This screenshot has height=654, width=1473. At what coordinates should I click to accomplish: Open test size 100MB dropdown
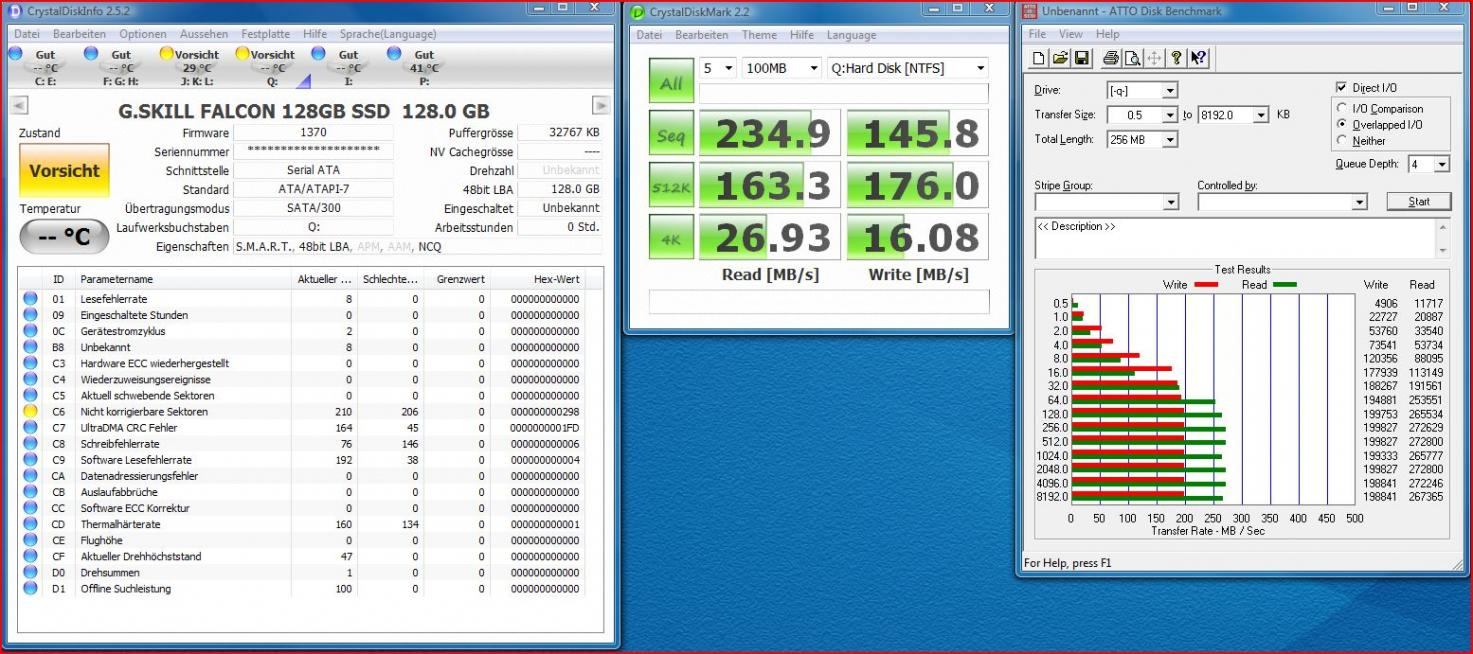pos(782,68)
